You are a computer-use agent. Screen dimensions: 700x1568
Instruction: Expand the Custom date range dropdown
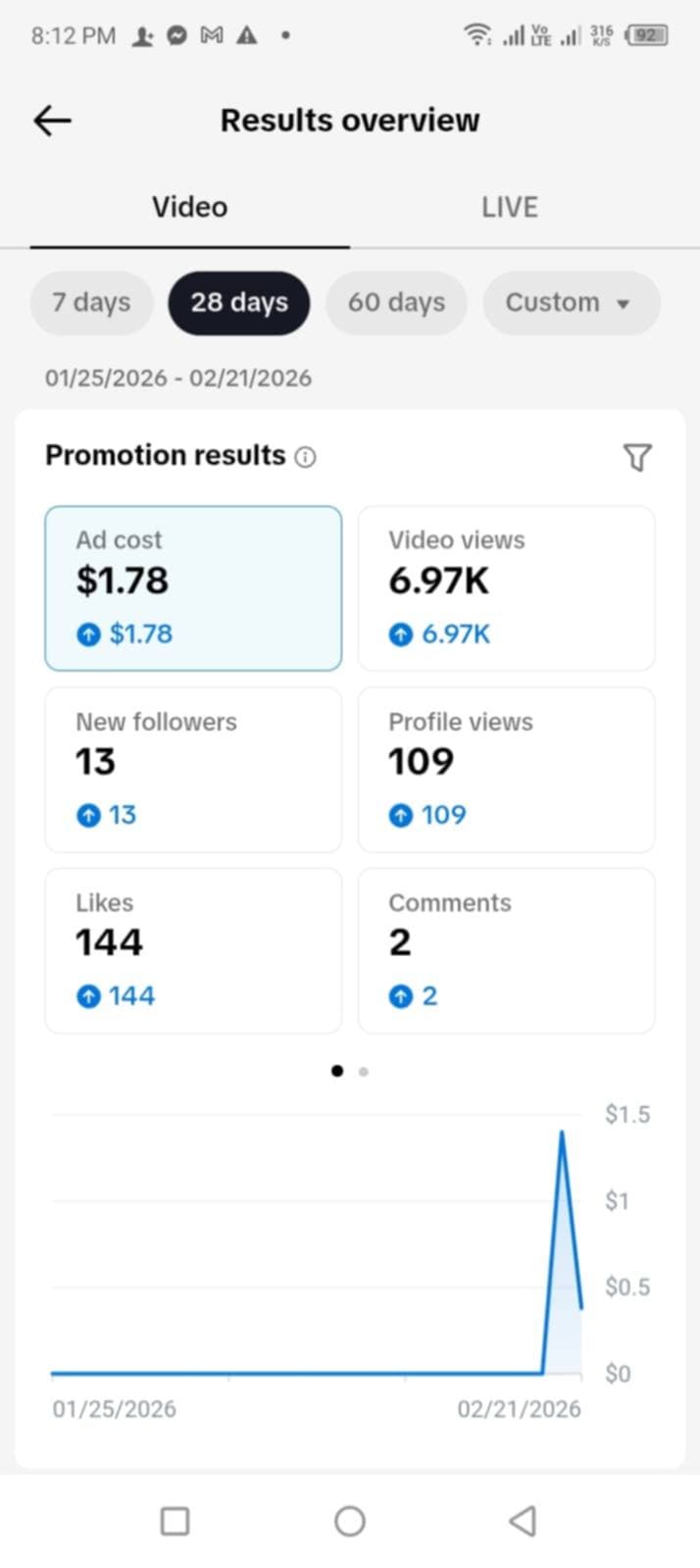coord(571,303)
